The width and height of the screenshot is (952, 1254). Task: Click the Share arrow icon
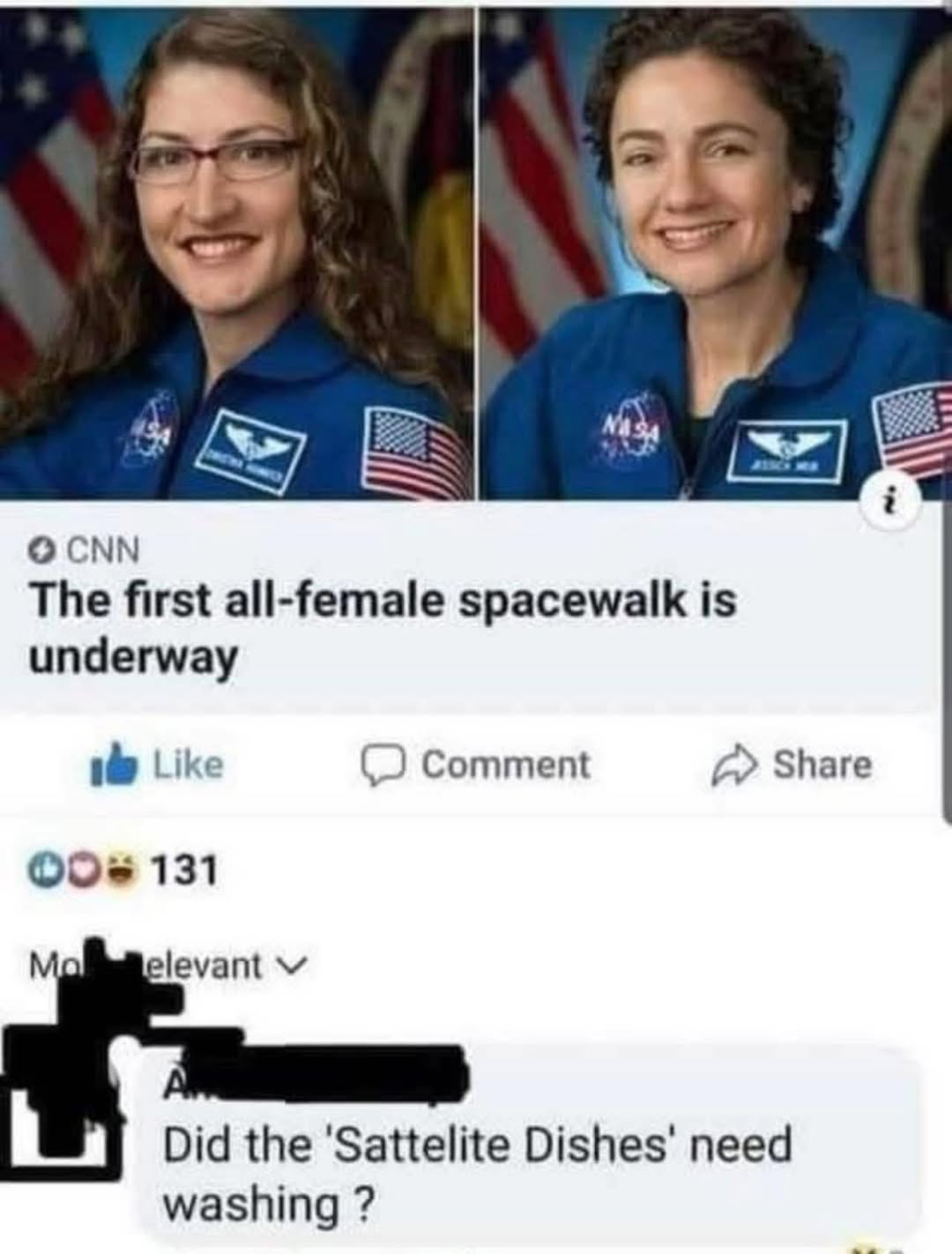click(x=736, y=765)
